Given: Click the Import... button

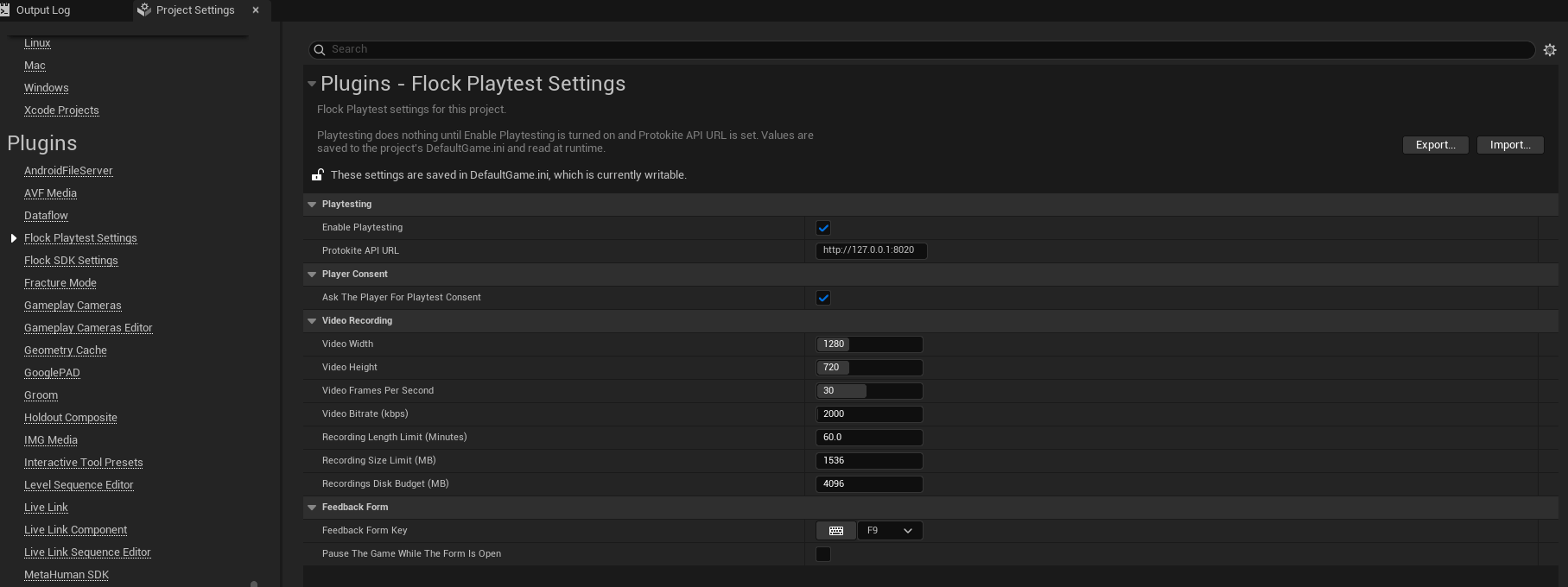Looking at the screenshot, I should (1510, 145).
